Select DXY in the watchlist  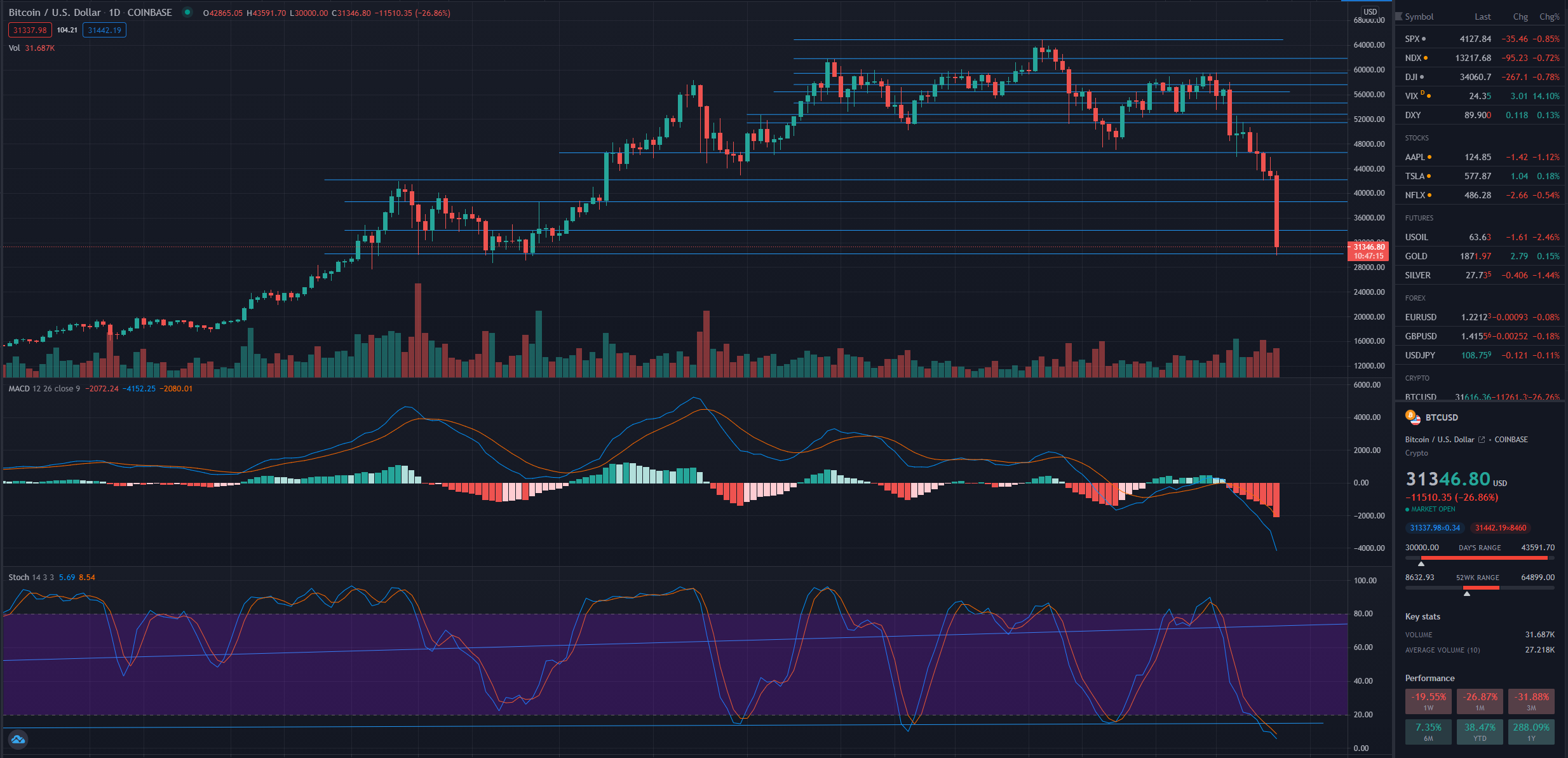[x=1481, y=115]
